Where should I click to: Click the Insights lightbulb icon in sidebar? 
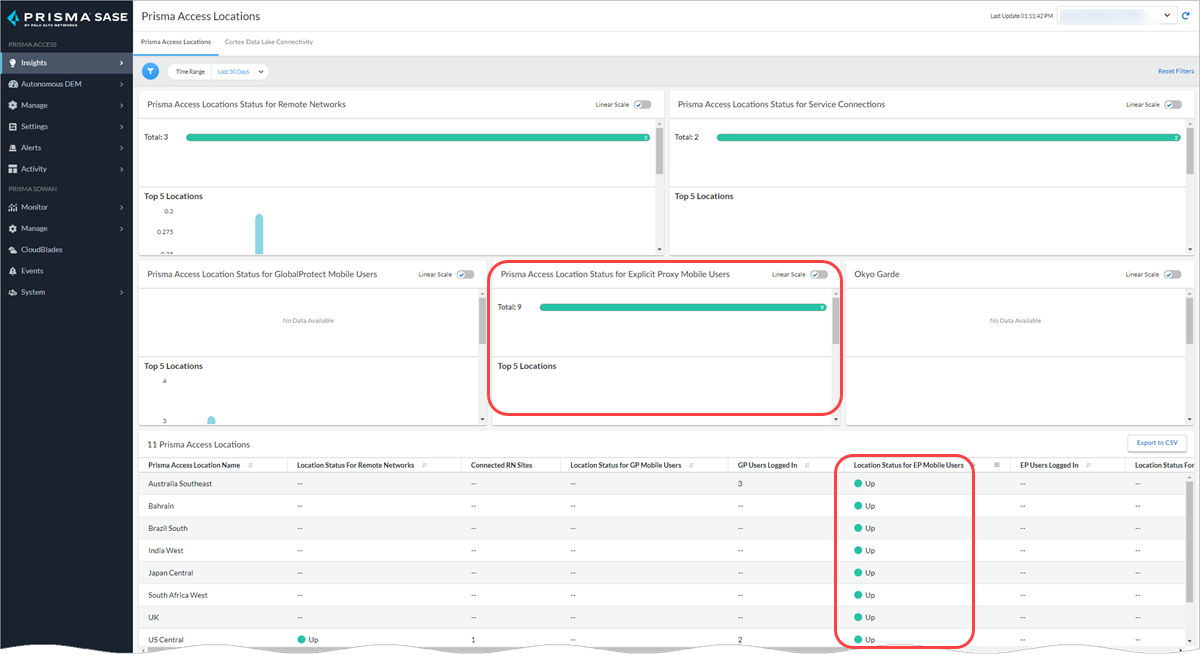click(x=12, y=63)
